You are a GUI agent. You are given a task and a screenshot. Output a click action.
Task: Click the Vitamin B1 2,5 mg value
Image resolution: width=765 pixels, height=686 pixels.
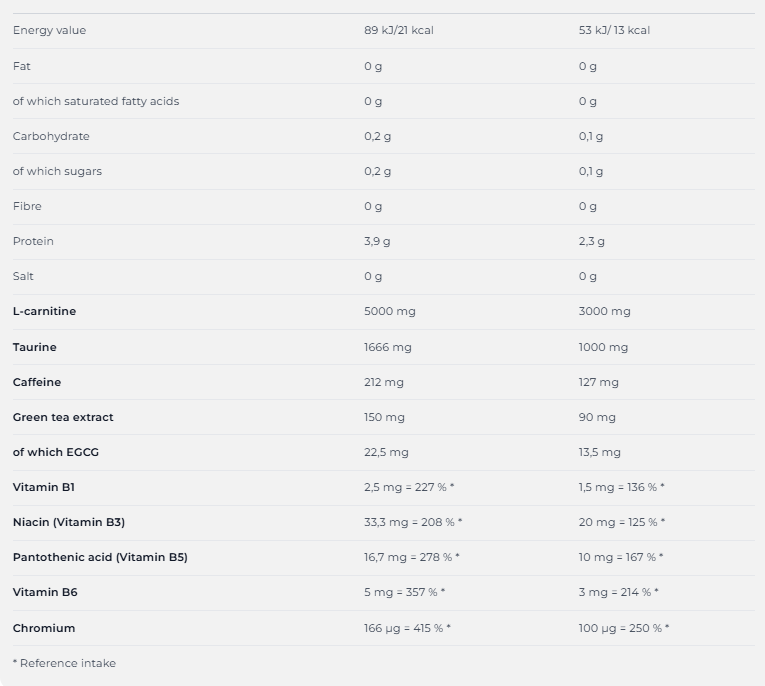(x=408, y=487)
